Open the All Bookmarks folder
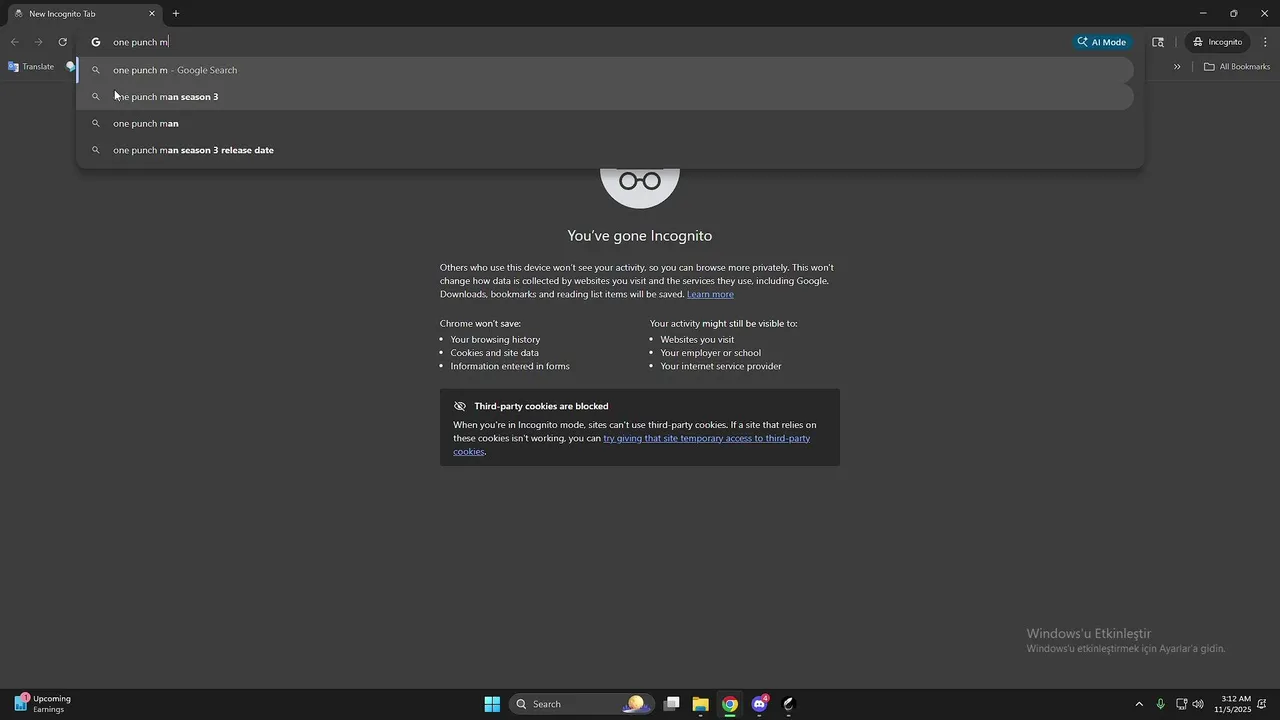Image resolution: width=1280 pixels, height=720 pixels. tap(1237, 67)
